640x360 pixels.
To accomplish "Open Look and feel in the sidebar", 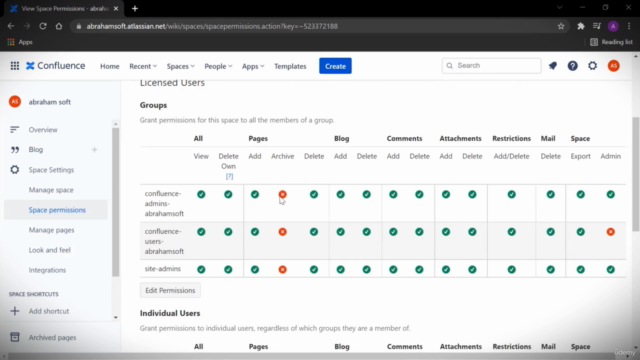I will (49, 250).
